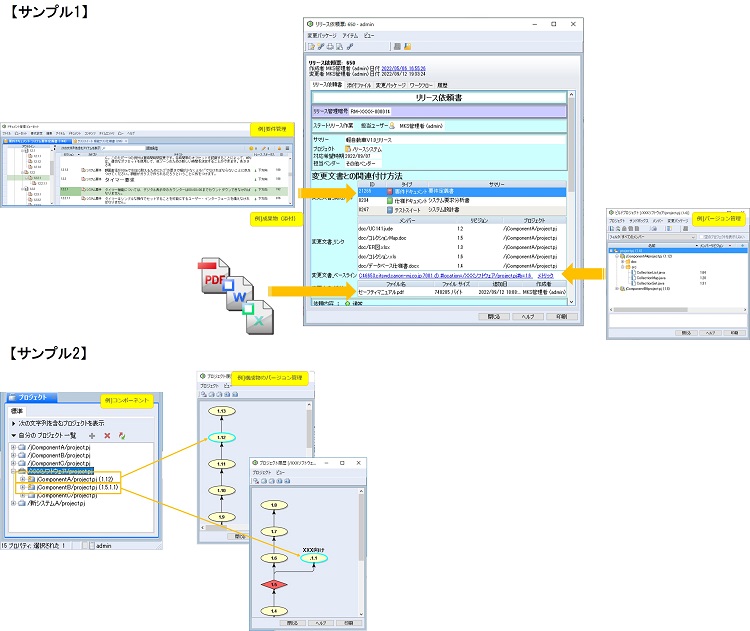Click the first toolbar icon in release request window

coord(312,46)
